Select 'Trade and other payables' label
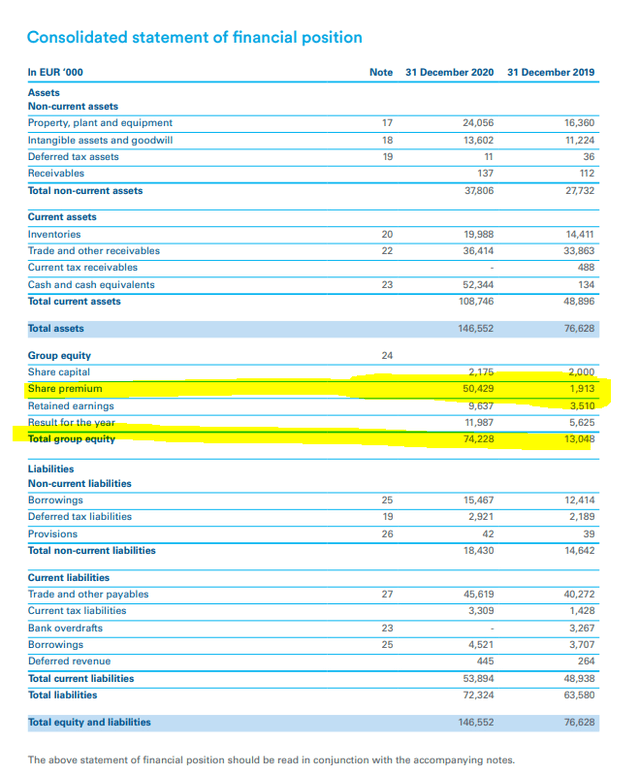This screenshot has height=775, width=640. click(x=88, y=594)
